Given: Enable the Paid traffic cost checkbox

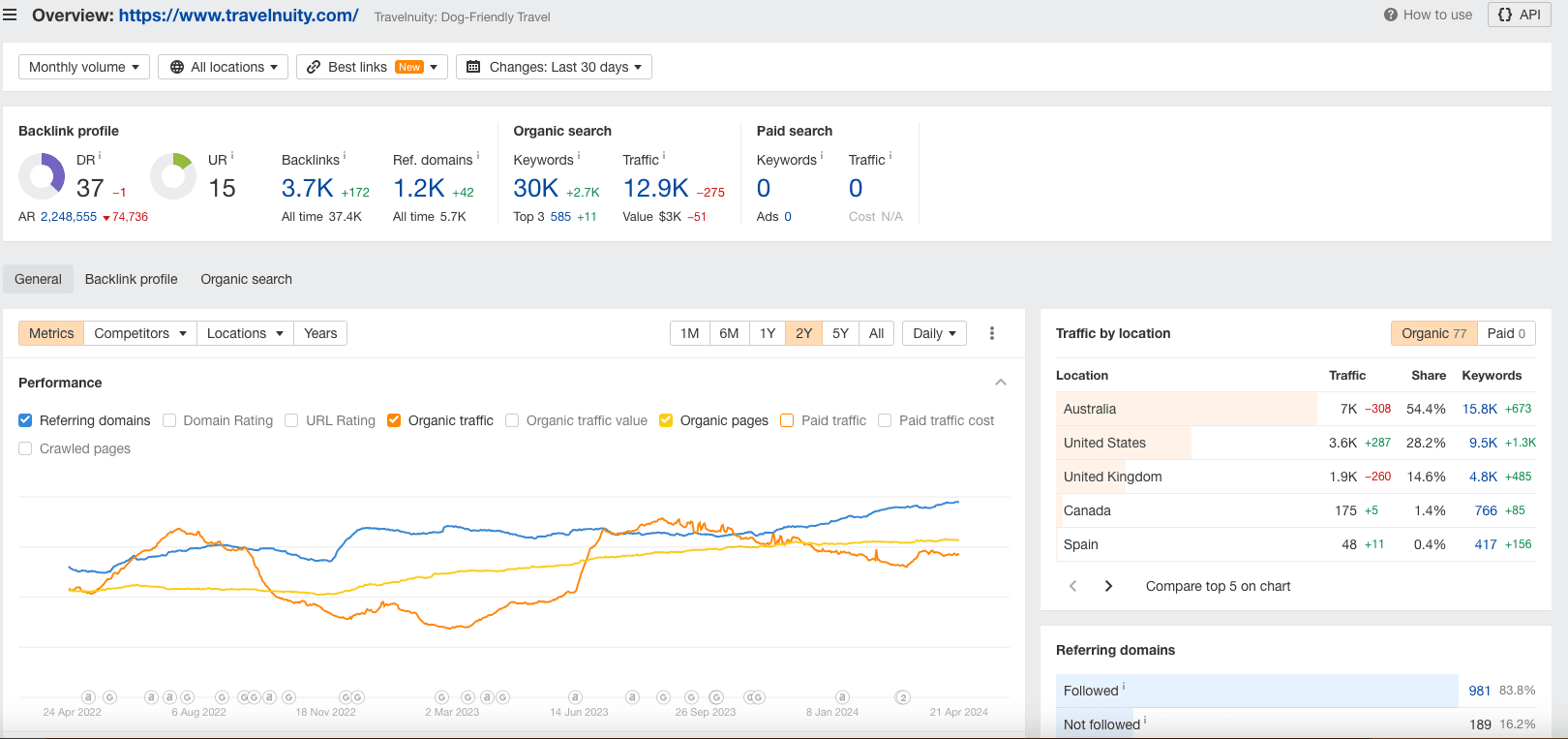Looking at the screenshot, I should click(x=885, y=420).
